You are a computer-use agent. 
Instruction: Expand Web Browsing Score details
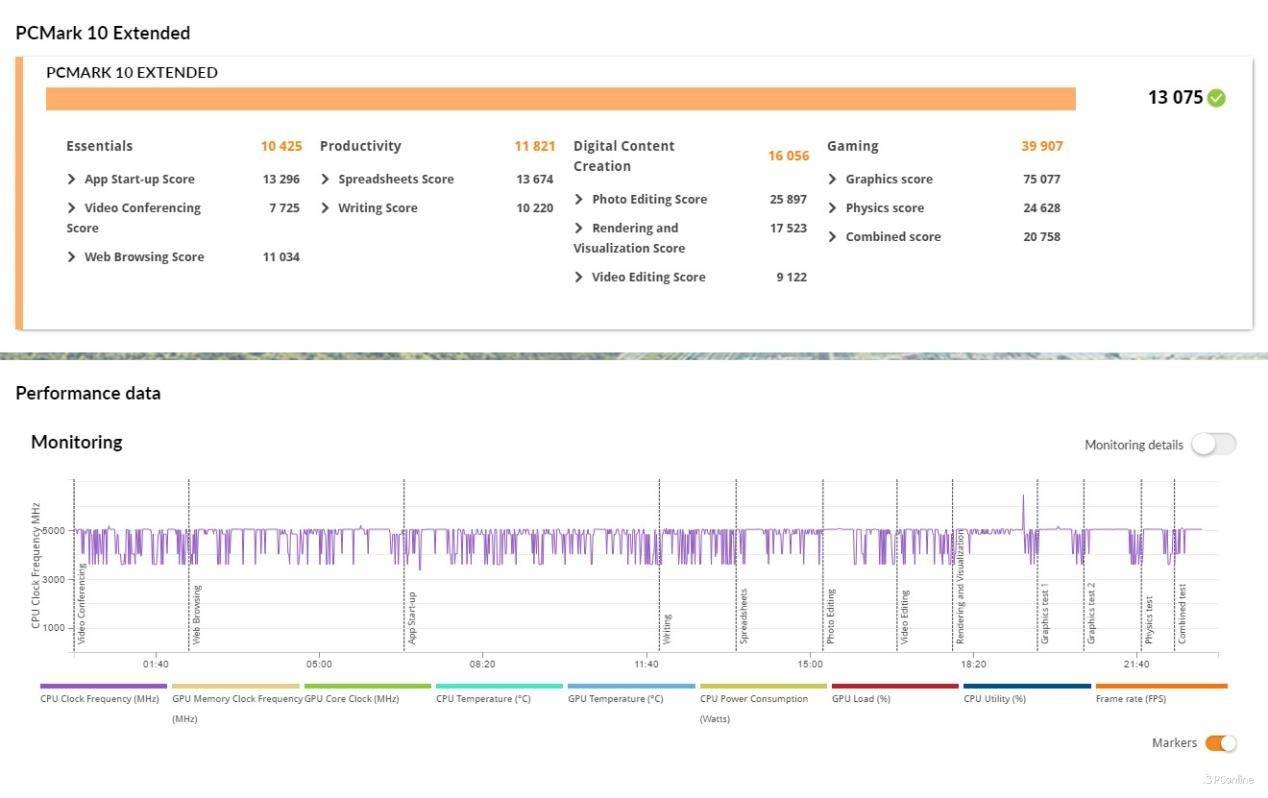tap(72, 257)
